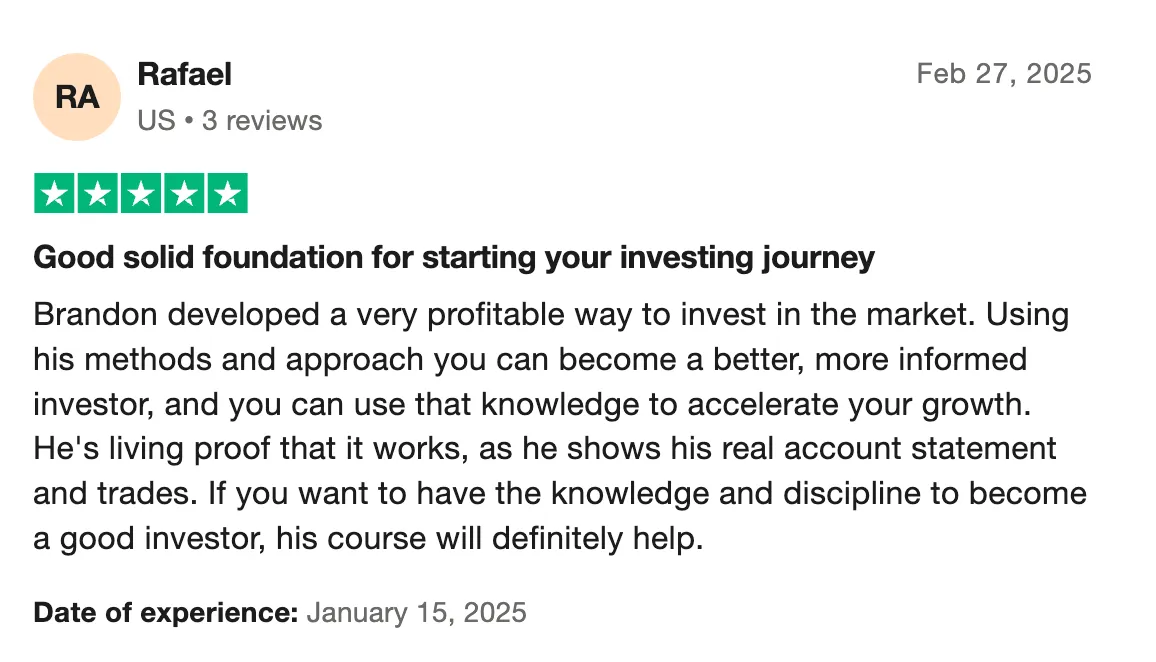Click the 'Date of experience:' label
The height and width of the screenshot is (662, 1156).
[166, 613]
